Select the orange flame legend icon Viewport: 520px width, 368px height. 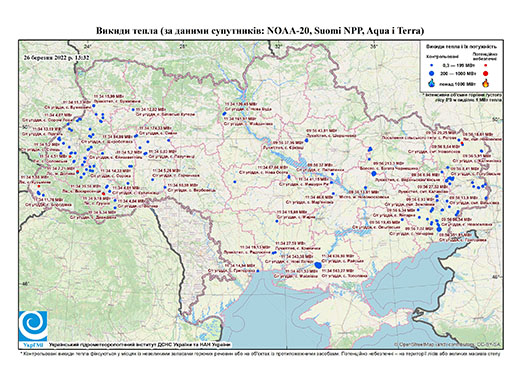point(485,83)
